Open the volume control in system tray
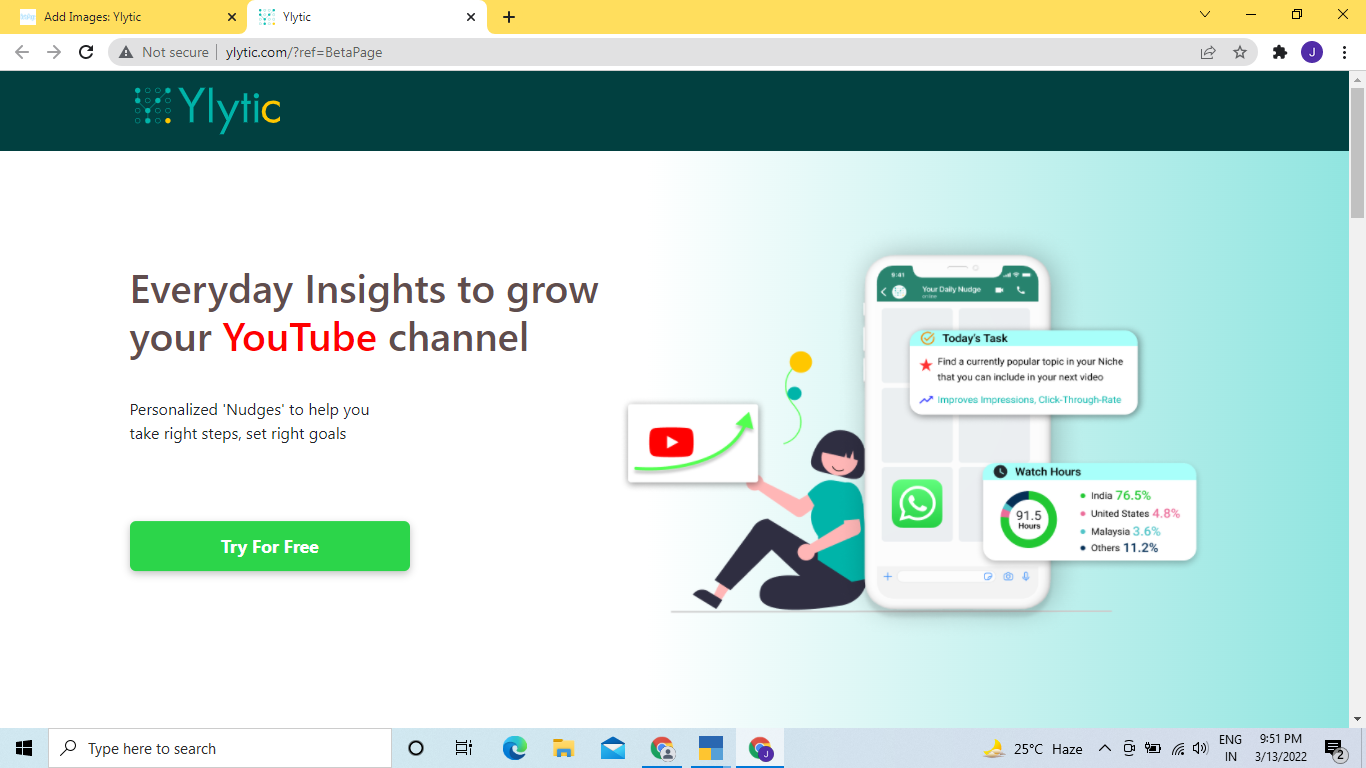 (x=1201, y=748)
